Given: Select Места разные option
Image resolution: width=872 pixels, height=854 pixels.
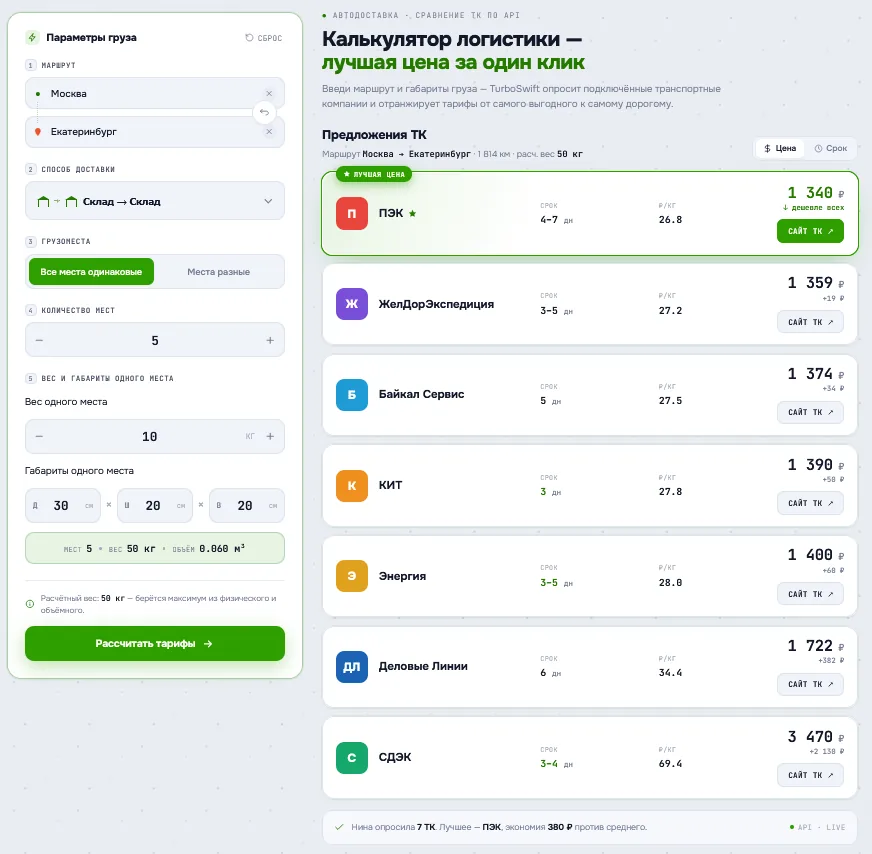Looking at the screenshot, I should pyautogui.click(x=219, y=272).
